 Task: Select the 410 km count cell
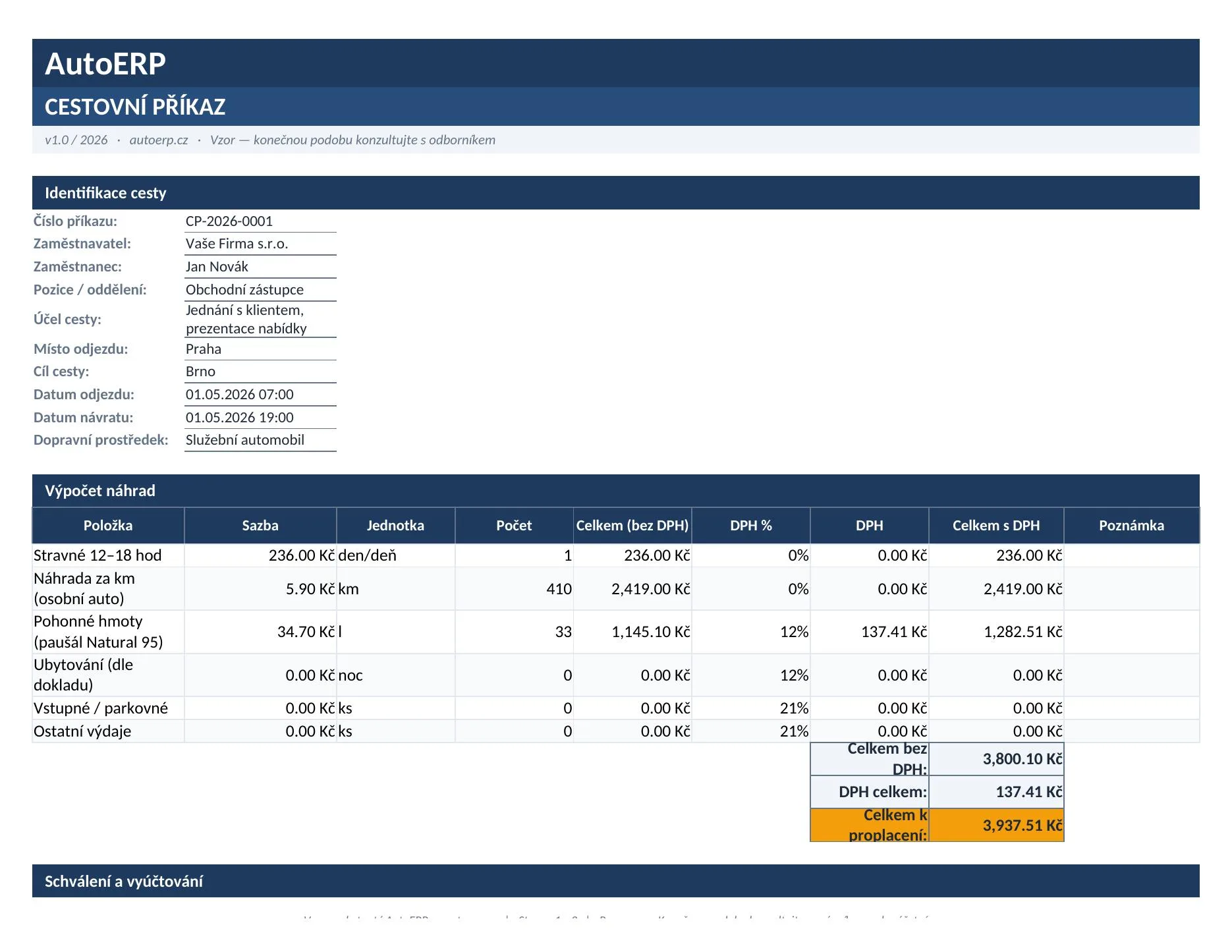514,589
